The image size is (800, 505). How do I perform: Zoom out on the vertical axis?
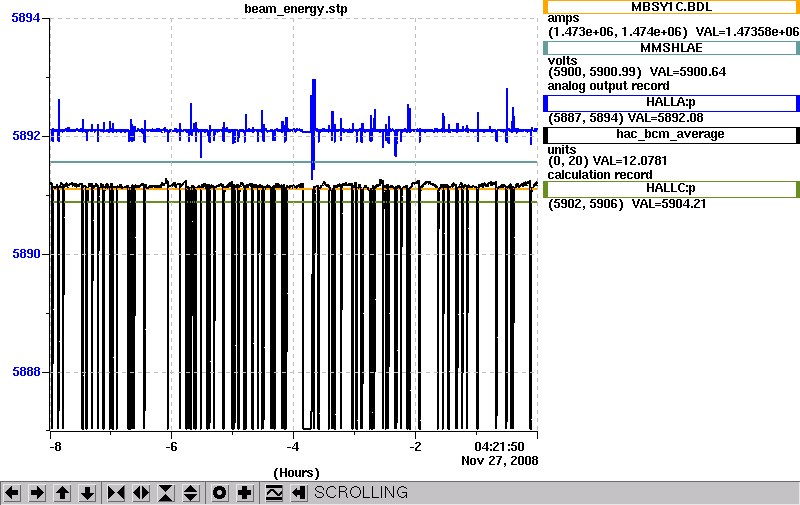pyautogui.click(x=191, y=493)
